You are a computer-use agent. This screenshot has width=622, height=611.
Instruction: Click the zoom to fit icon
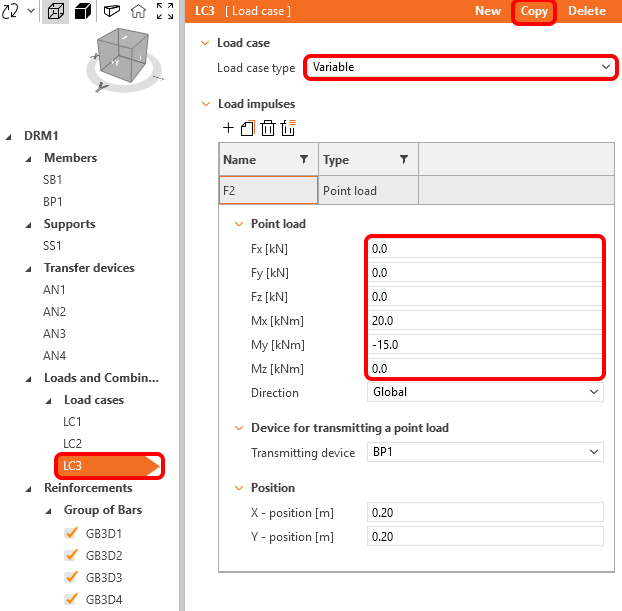click(x=165, y=12)
